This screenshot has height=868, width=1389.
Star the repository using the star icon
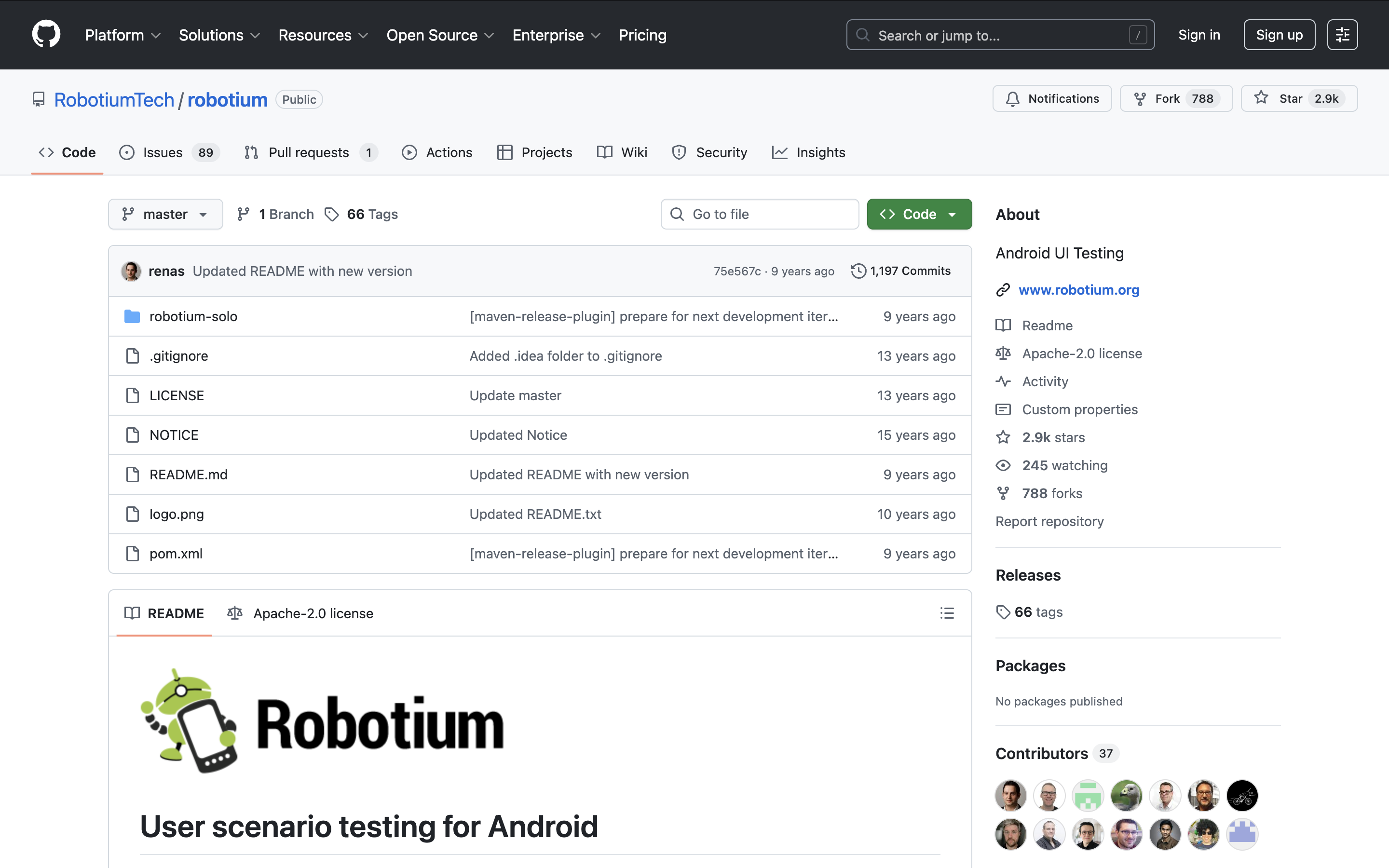(x=1262, y=98)
